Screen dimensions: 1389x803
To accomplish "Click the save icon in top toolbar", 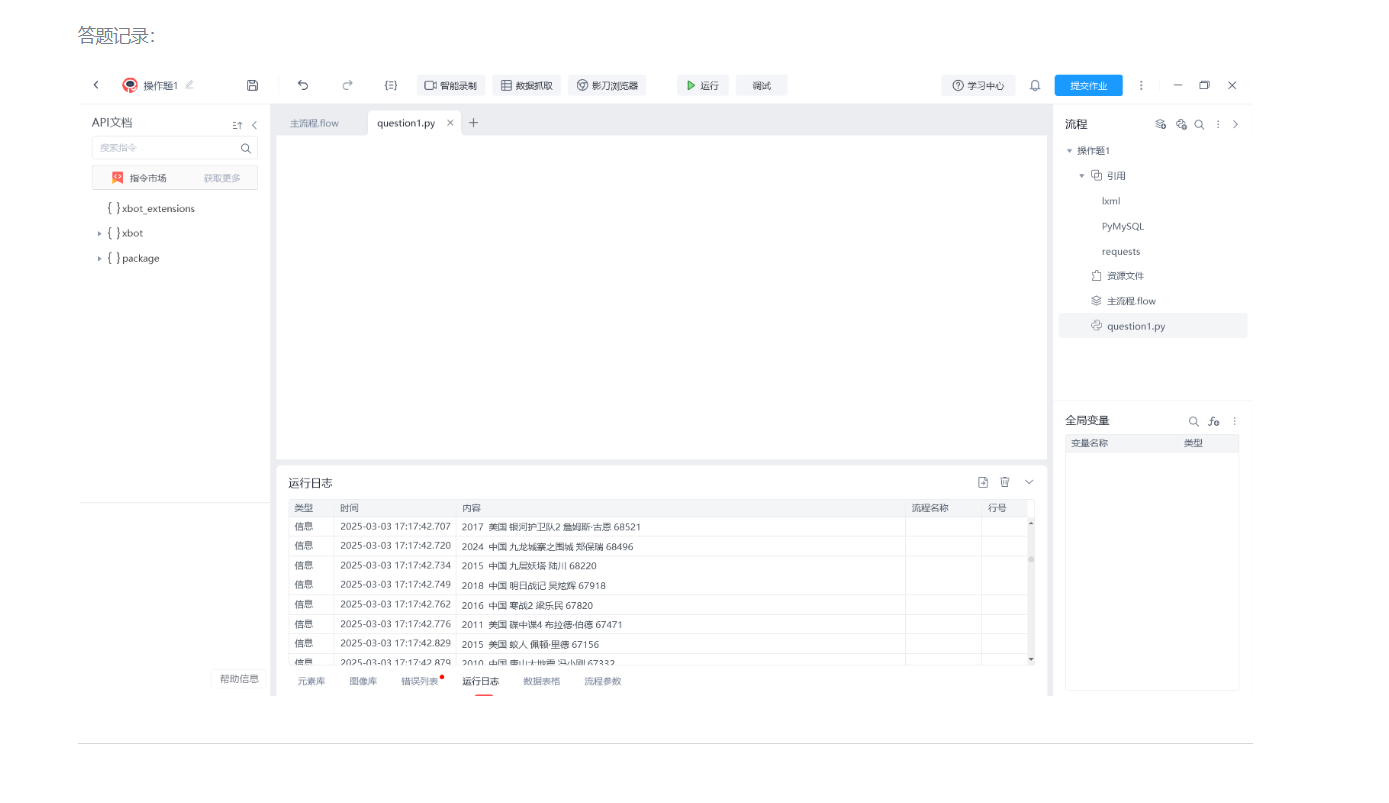I will pyautogui.click(x=252, y=86).
